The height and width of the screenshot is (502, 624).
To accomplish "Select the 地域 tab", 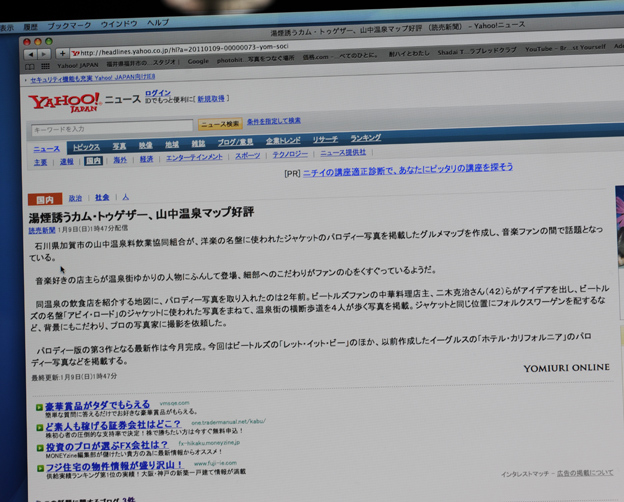I will (172, 145).
